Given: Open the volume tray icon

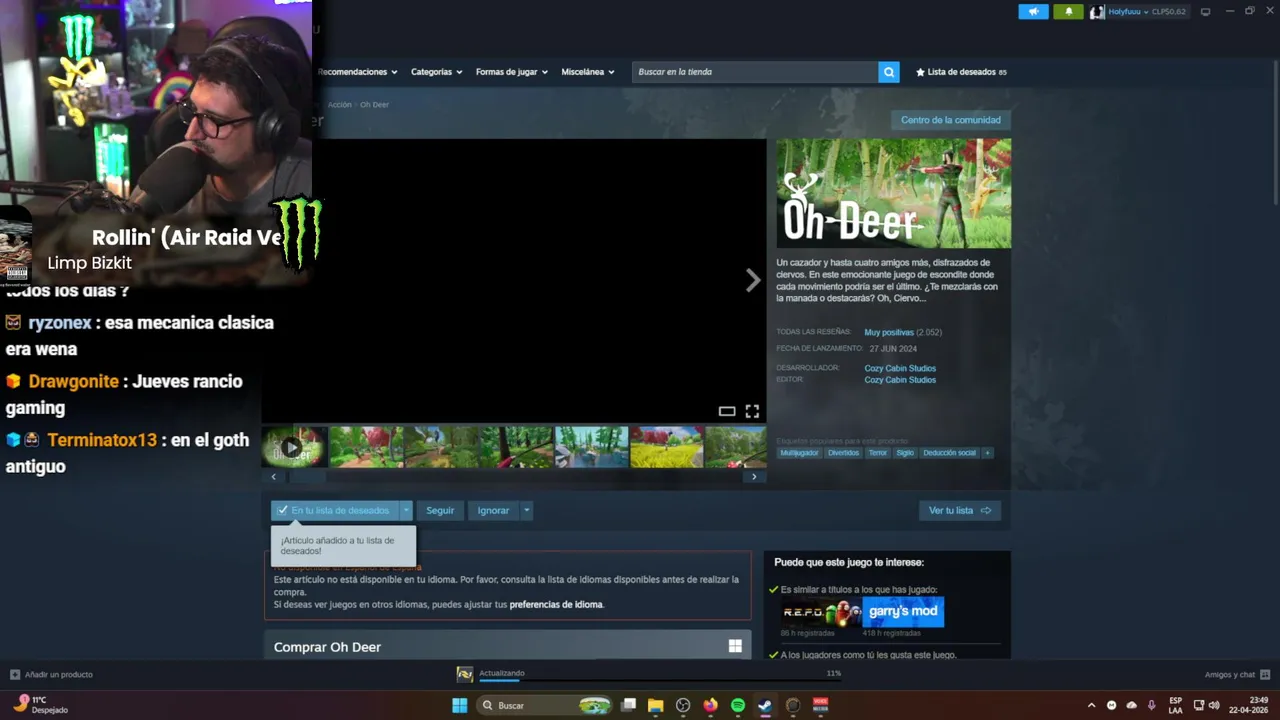Looking at the screenshot, I should coord(1214,705).
